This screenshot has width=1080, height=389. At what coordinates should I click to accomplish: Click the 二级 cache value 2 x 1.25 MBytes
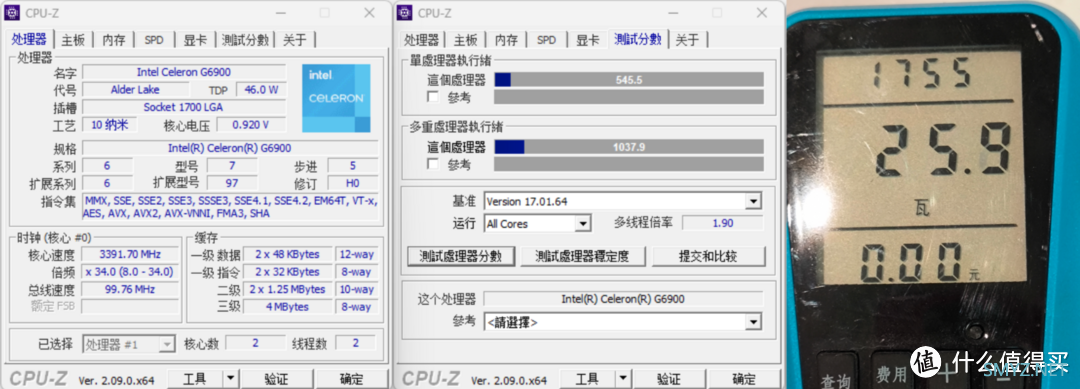point(287,289)
